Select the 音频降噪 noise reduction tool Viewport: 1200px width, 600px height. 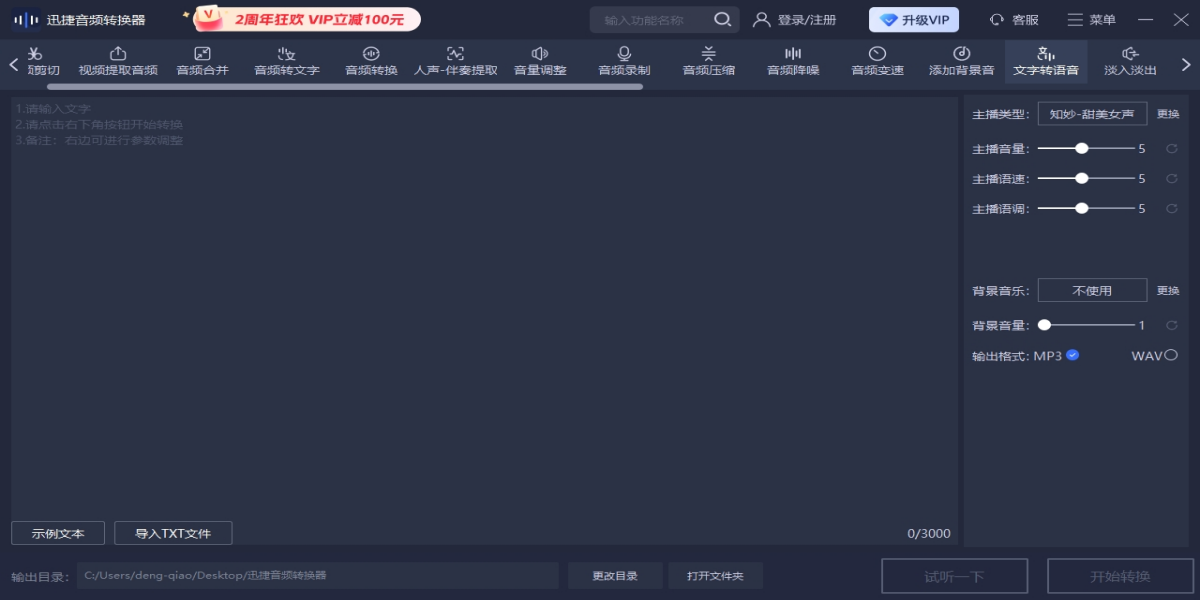point(793,61)
